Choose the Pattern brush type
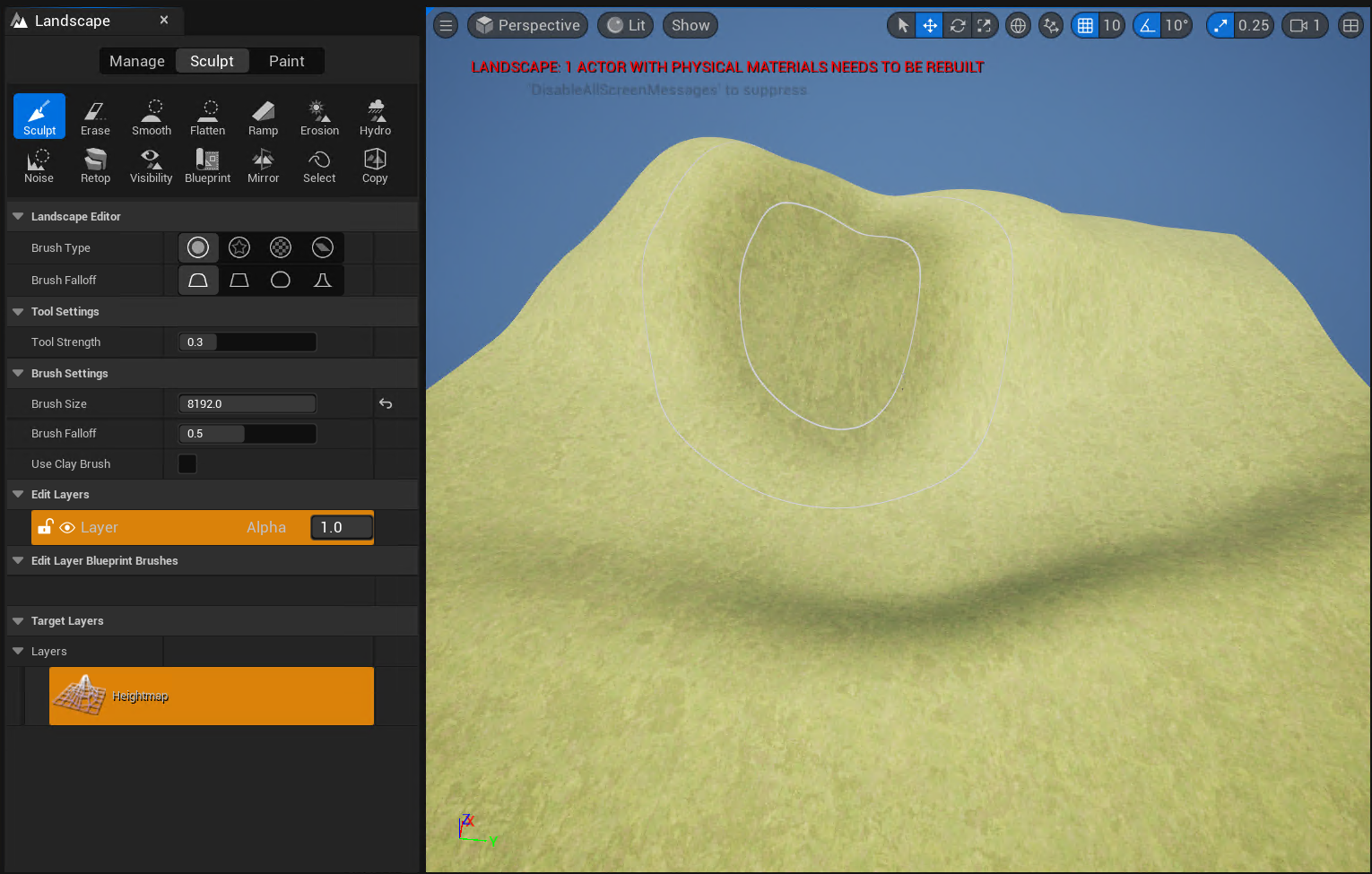This screenshot has width=1372, height=874. click(281, 247)
